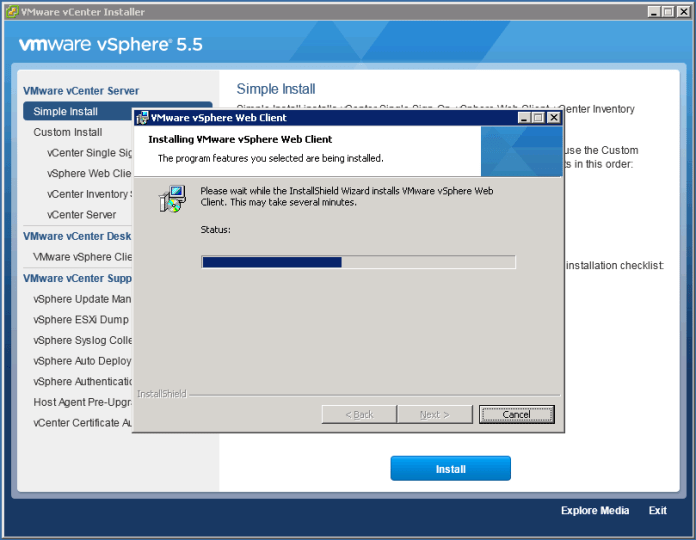Choose vSphere Web Client sidebar entry
This screenshot has height=540, width=696.
[89, 174]
